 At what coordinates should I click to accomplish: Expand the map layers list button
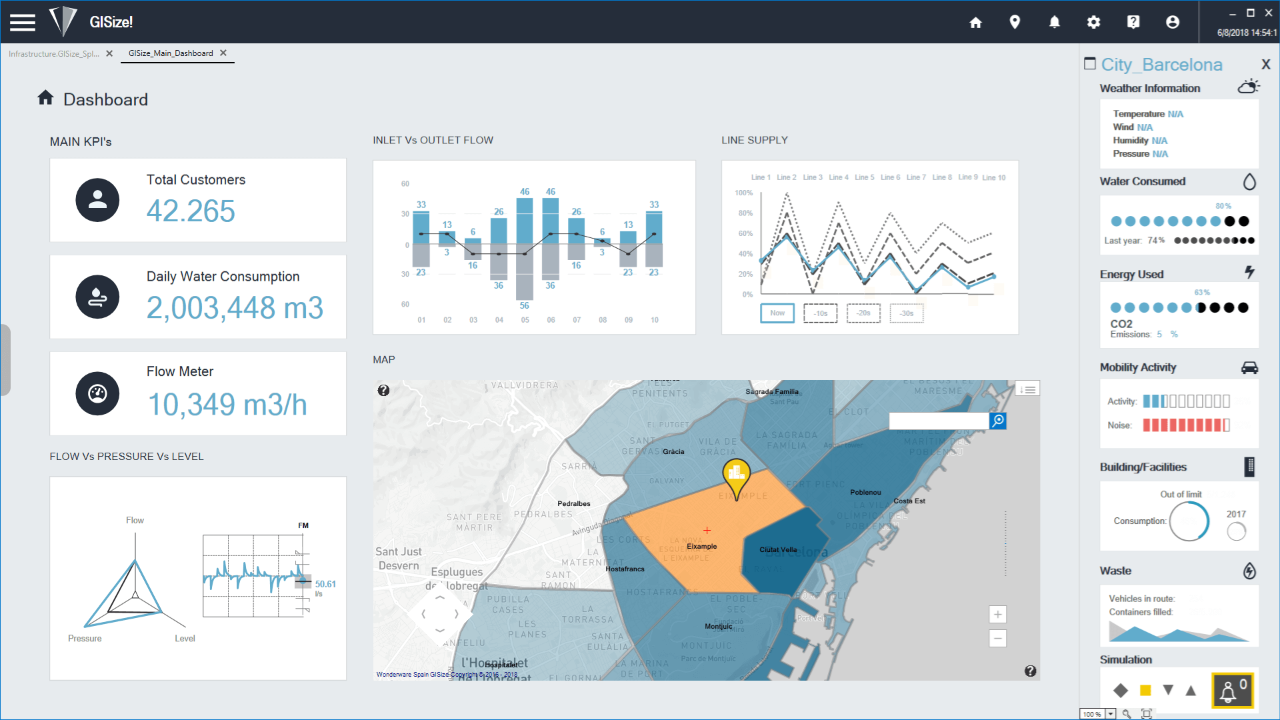pos(1028,389)
